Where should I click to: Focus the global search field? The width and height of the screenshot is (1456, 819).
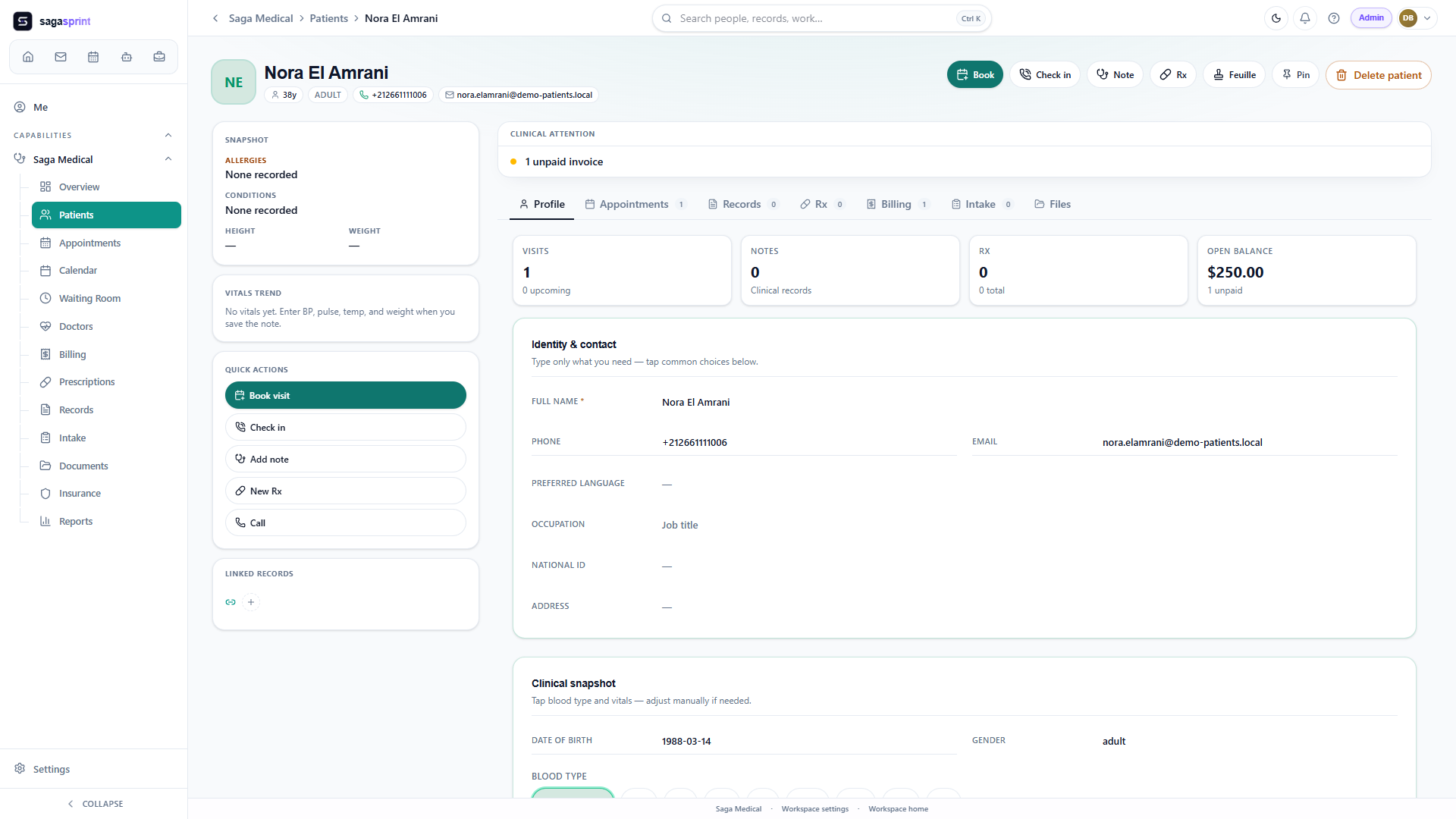coord(821,18)
